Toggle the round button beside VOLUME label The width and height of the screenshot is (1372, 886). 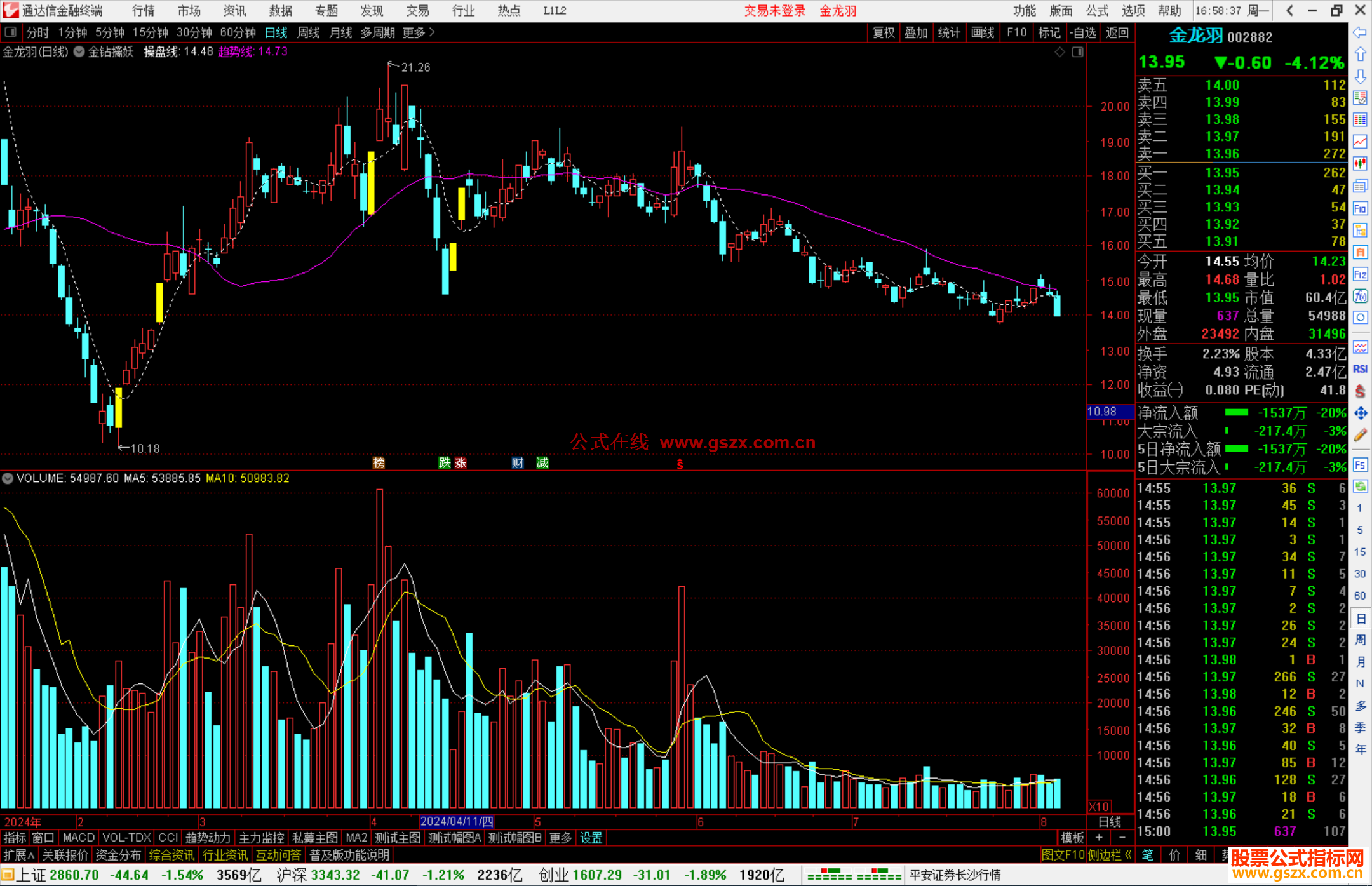click(x=8, y=478)
